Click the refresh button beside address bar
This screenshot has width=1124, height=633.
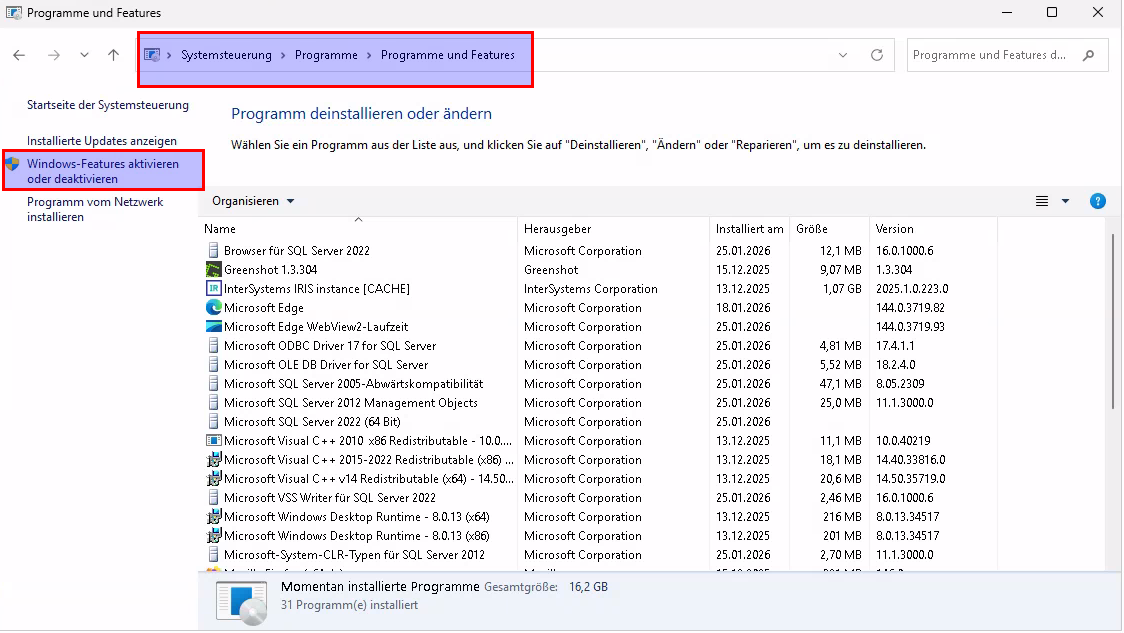click(877, 55)
